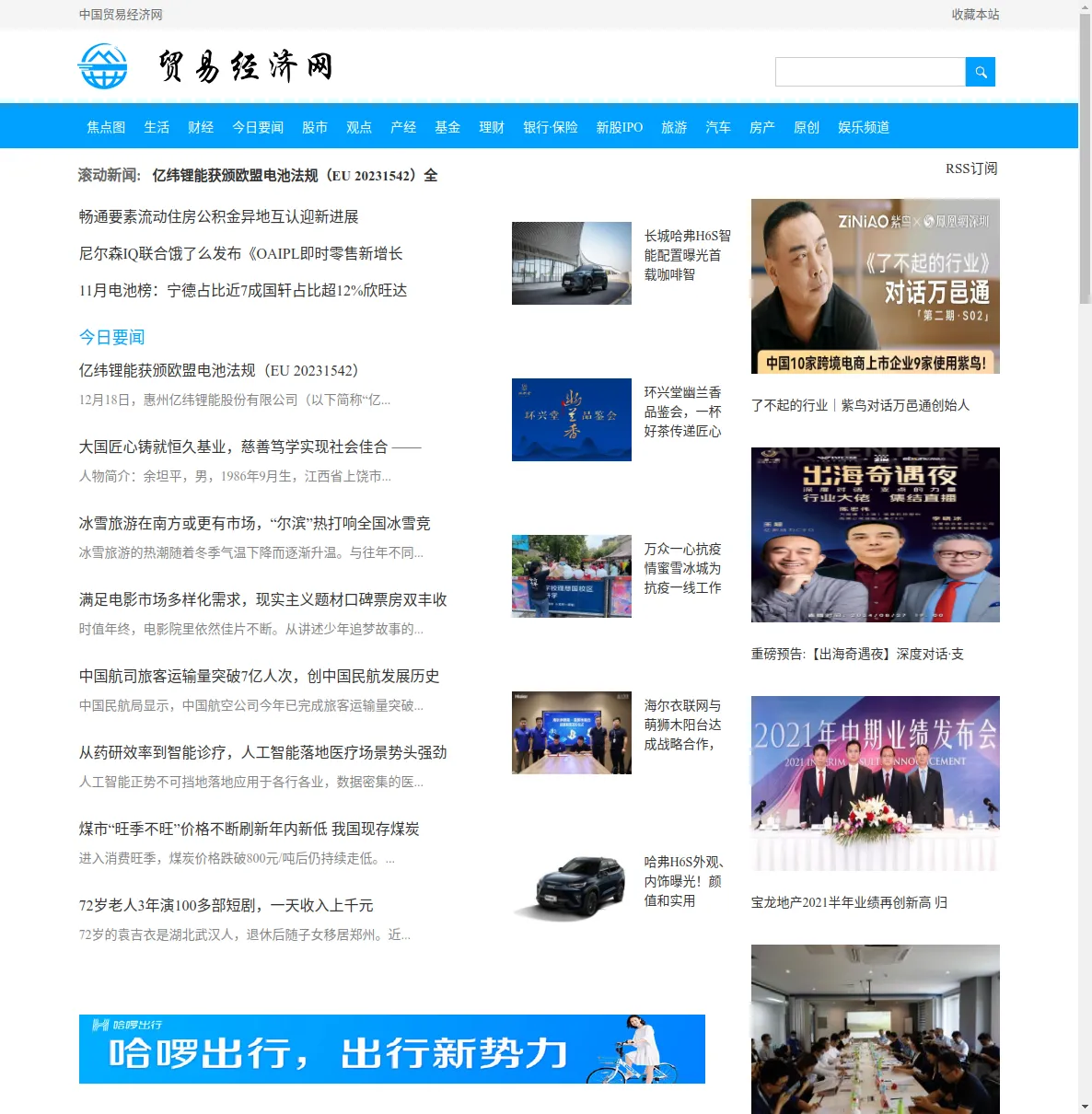Screen dimensions: 1092x1114
Task: Click the scrolling news headline about 亿纬锂能
Action: pyautogui.click(x=295, y=175)
